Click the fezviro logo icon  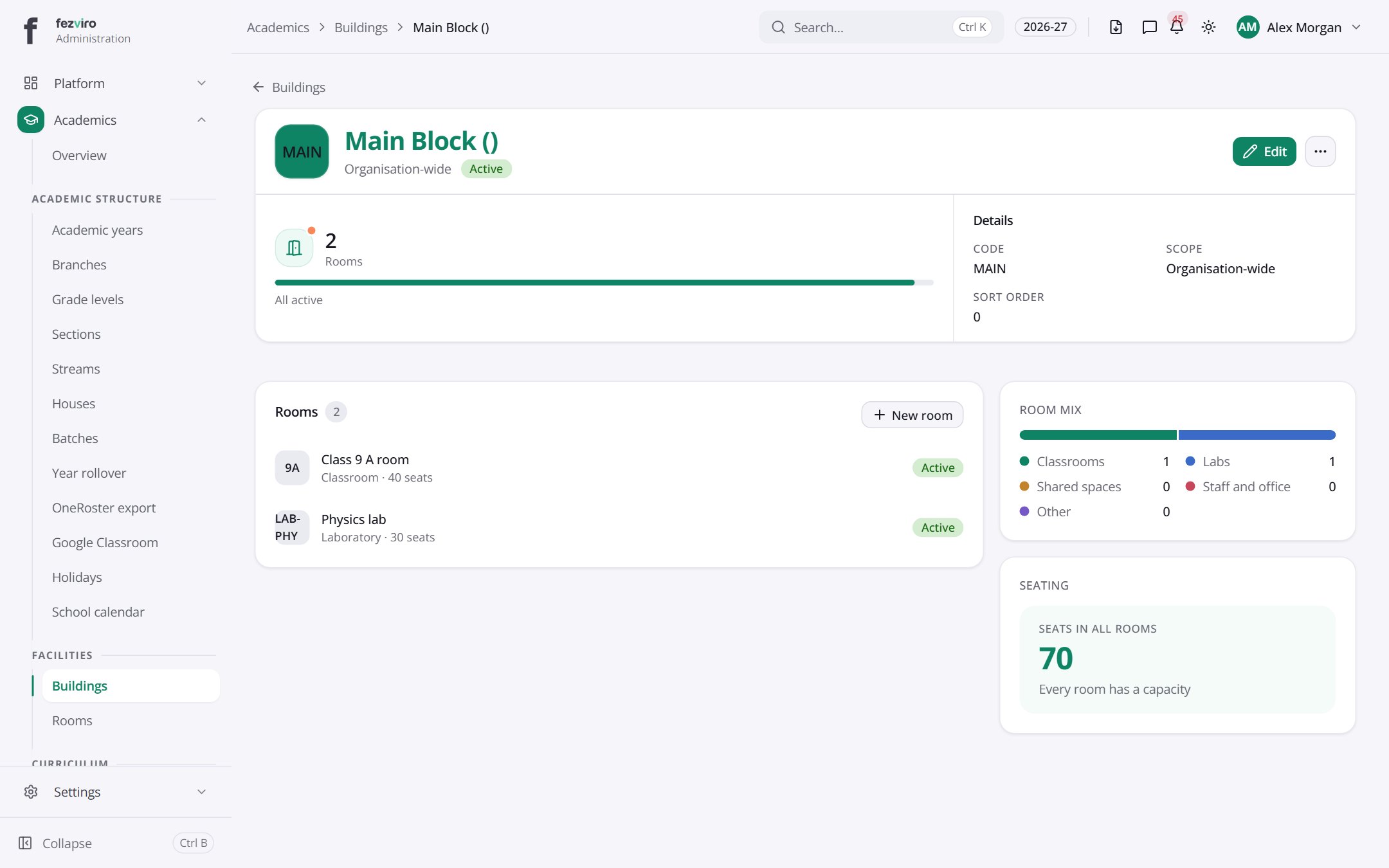30,30
